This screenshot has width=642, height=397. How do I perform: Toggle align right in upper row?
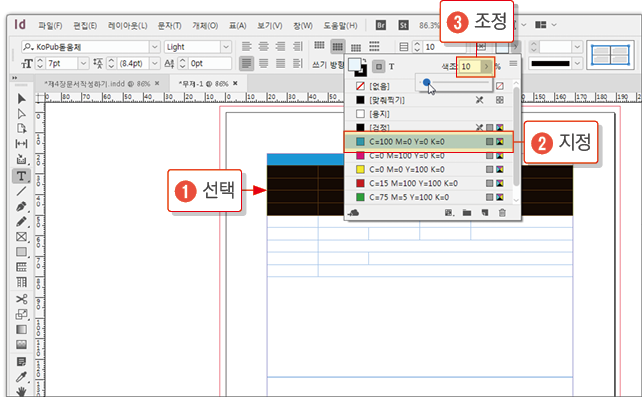(x=280, y=46)
